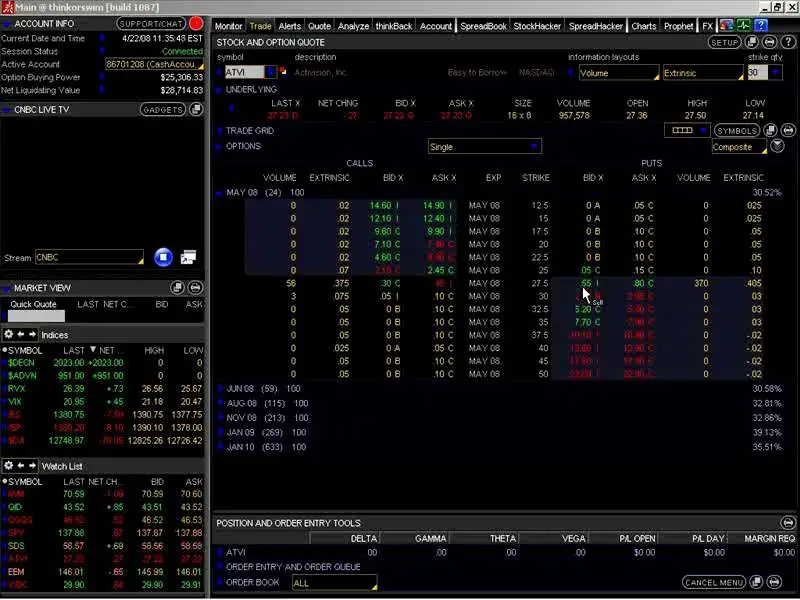Go to the SpreadBook tab

[x=483, y=26]
